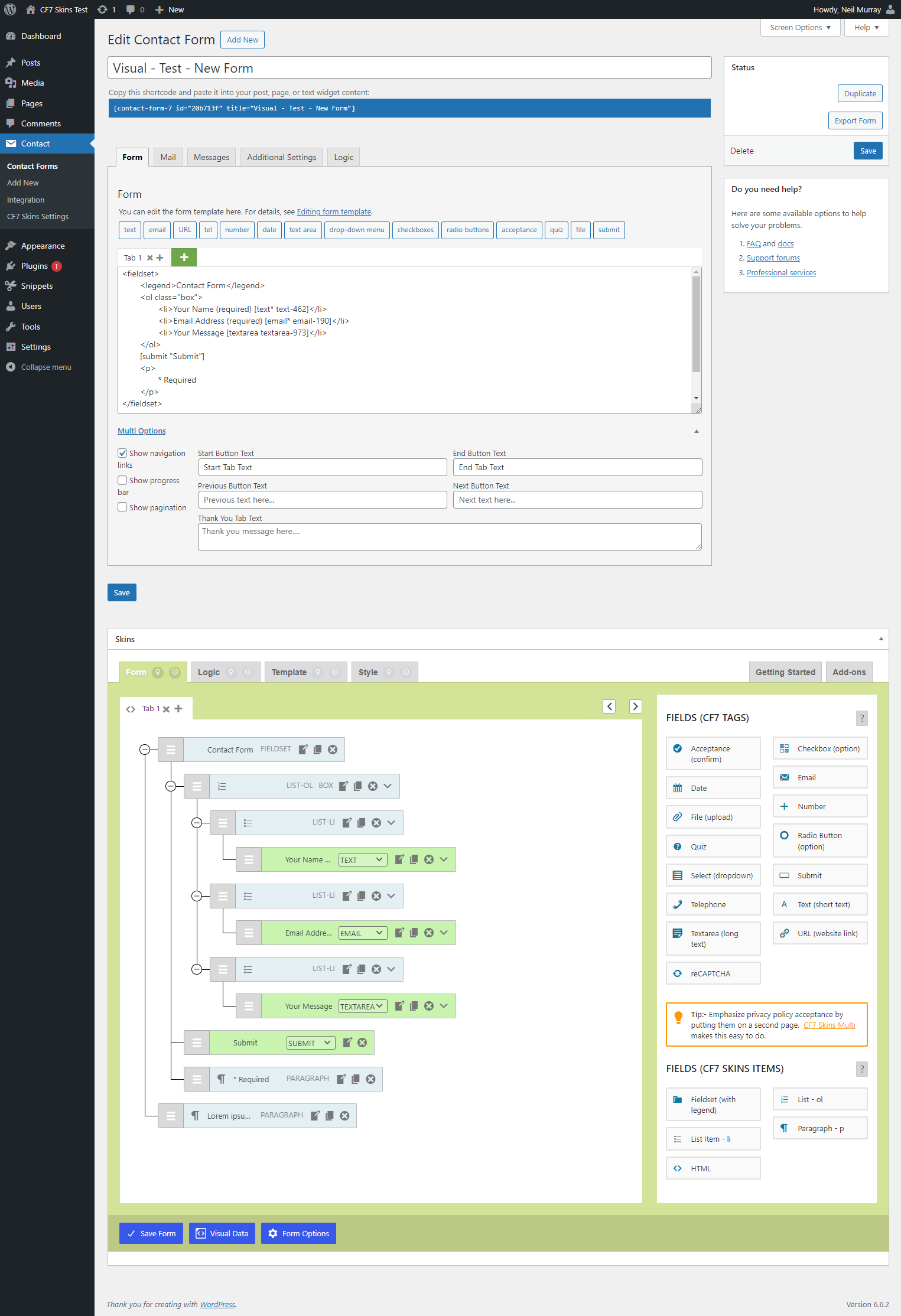Duplicate the Your Name text field
The width and height of the screenshot is (901, 1316).
(x=414, y=859)
